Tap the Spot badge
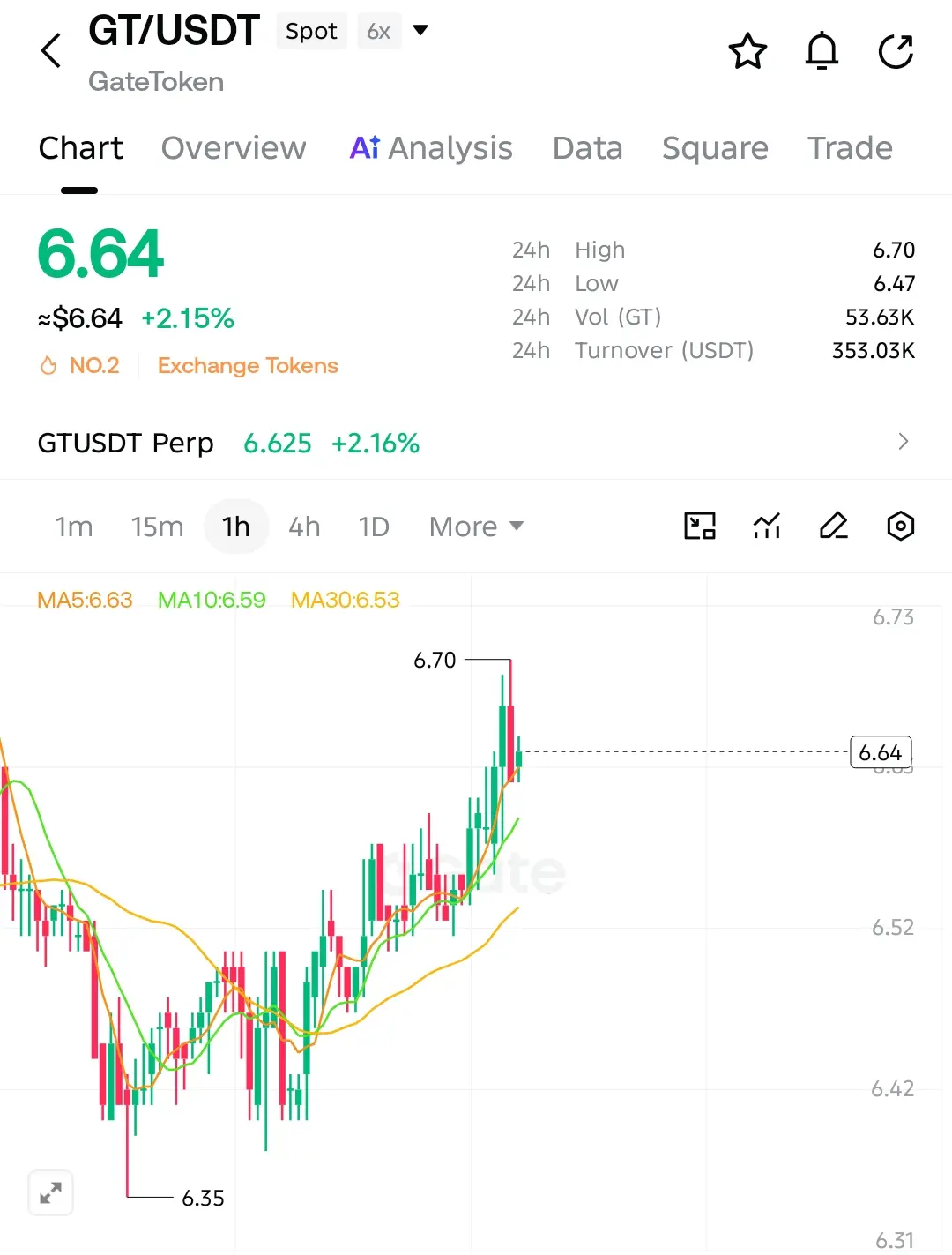This screenshot has width=952, height=1255. 311,31
